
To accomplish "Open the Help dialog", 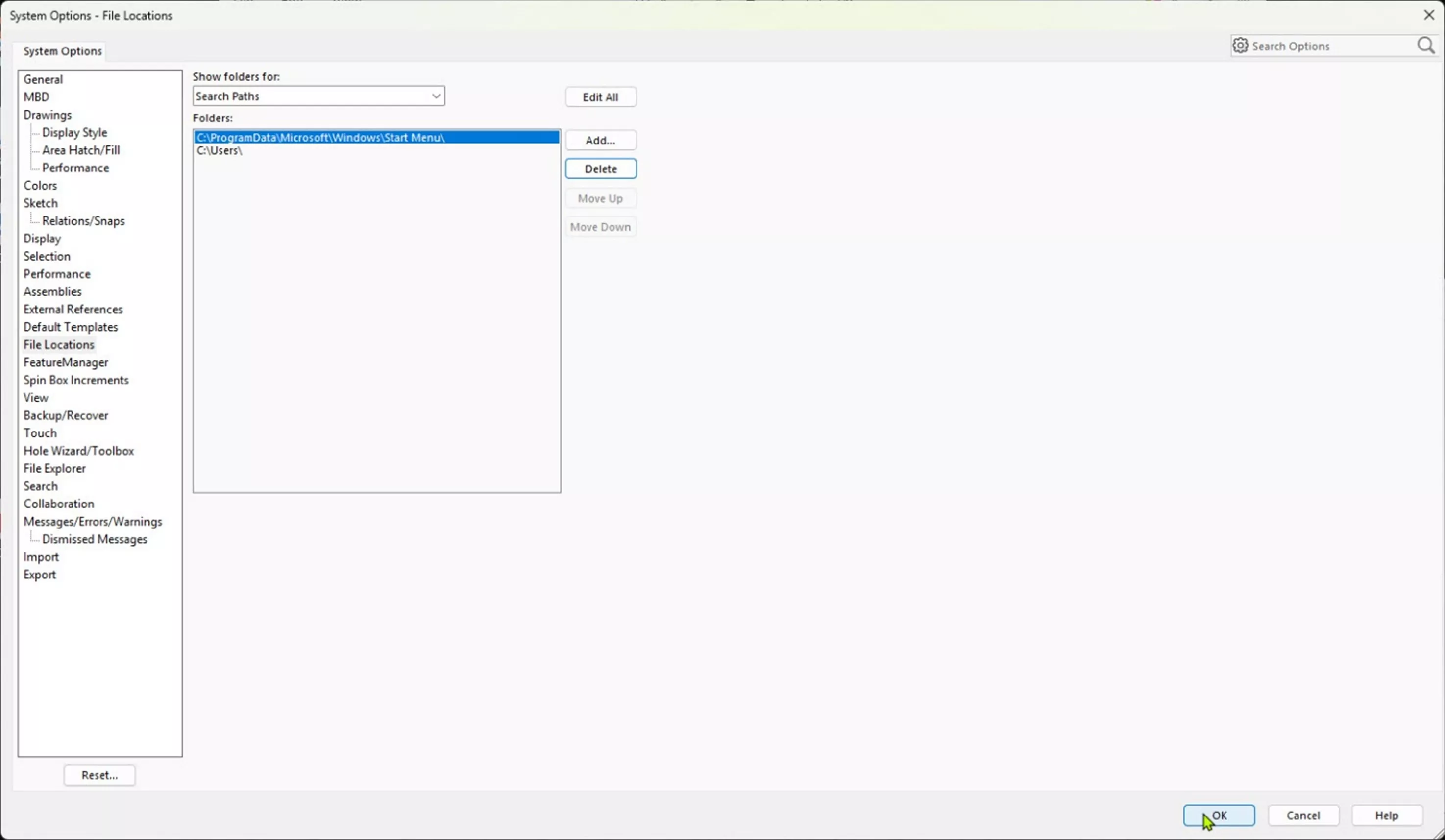I will tap(1387, 815).
